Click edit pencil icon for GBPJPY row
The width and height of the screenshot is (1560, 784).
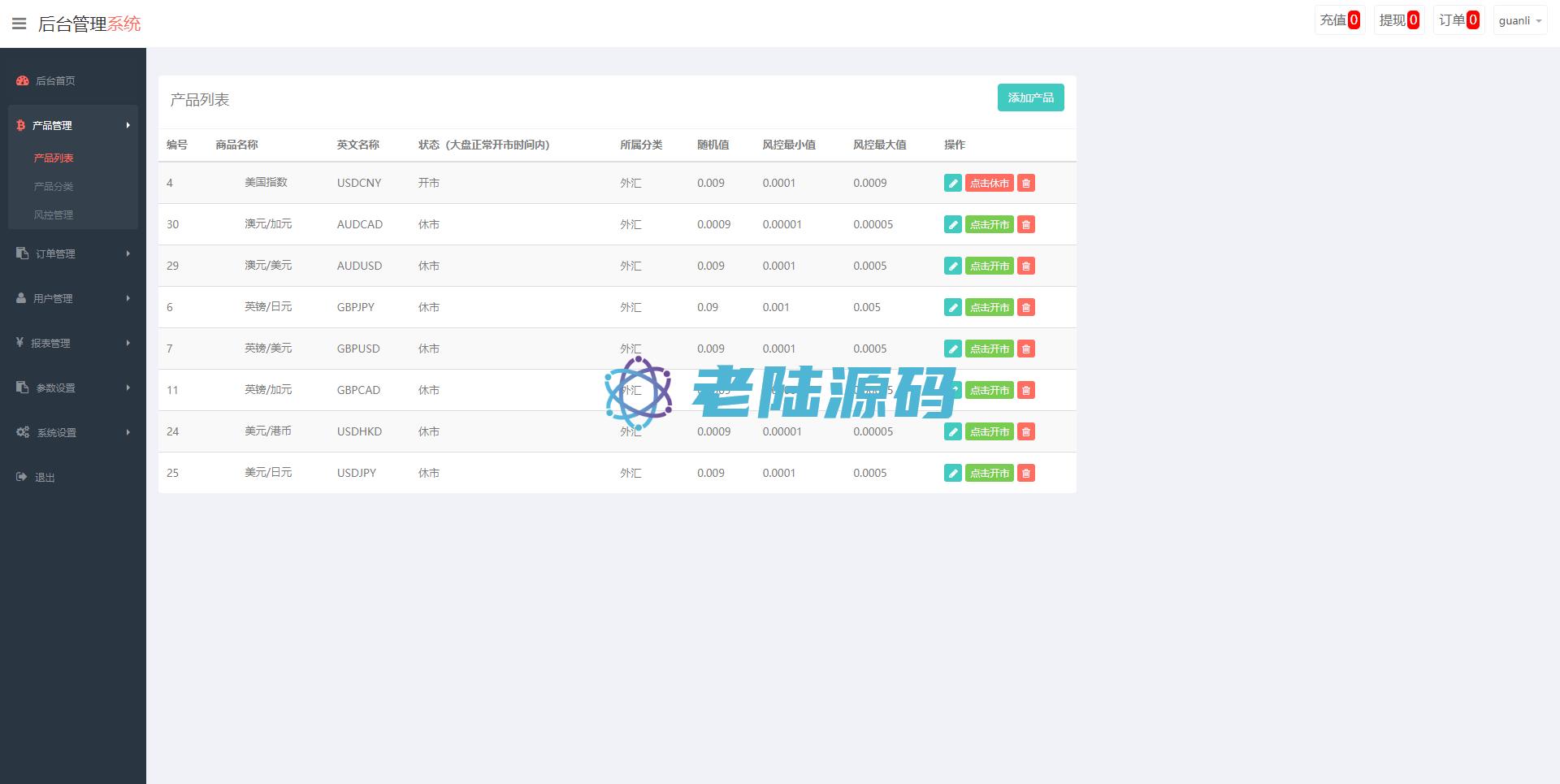click(x=952, y=308)
